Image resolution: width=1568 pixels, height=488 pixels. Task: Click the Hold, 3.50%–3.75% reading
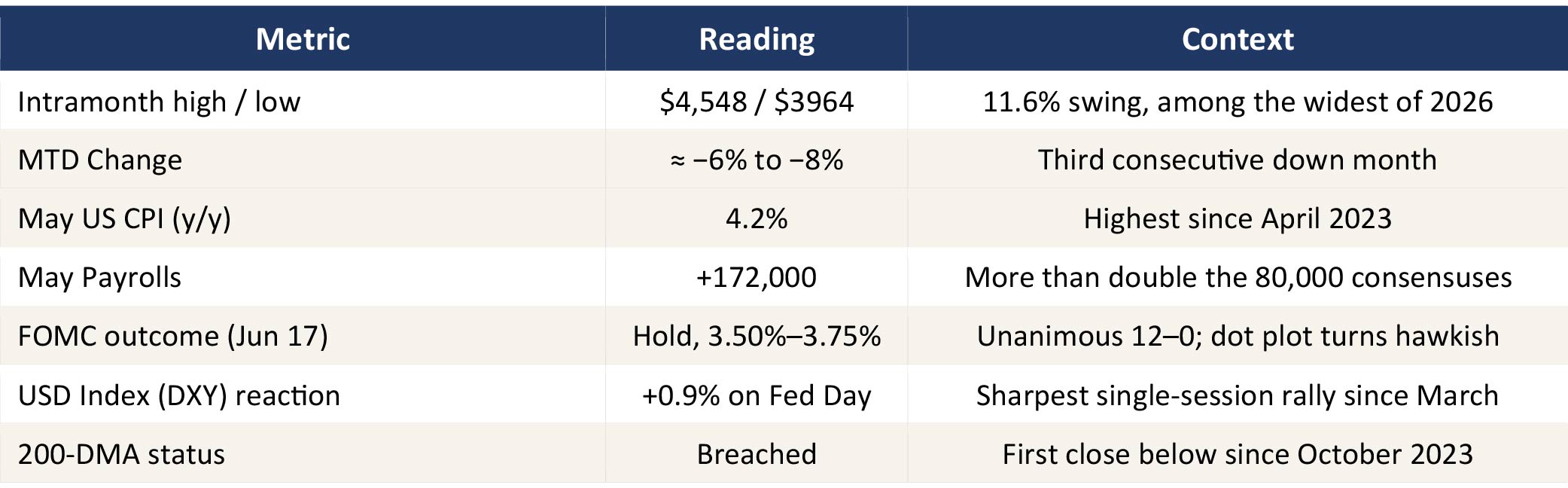pyautogui.click(x=757, y=336)
